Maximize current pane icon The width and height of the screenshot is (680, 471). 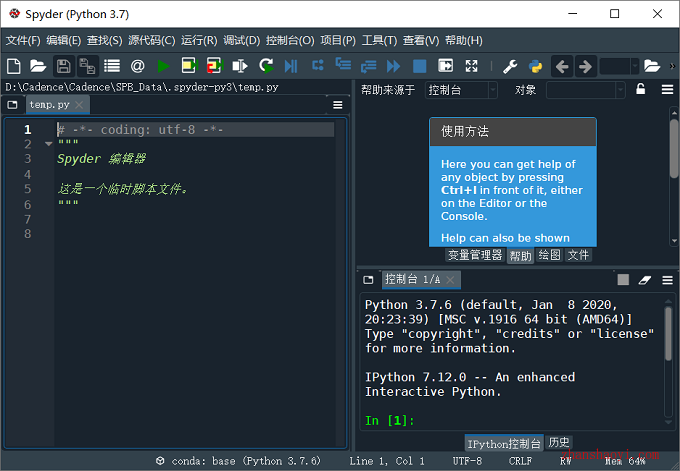(x=445, y=66)
